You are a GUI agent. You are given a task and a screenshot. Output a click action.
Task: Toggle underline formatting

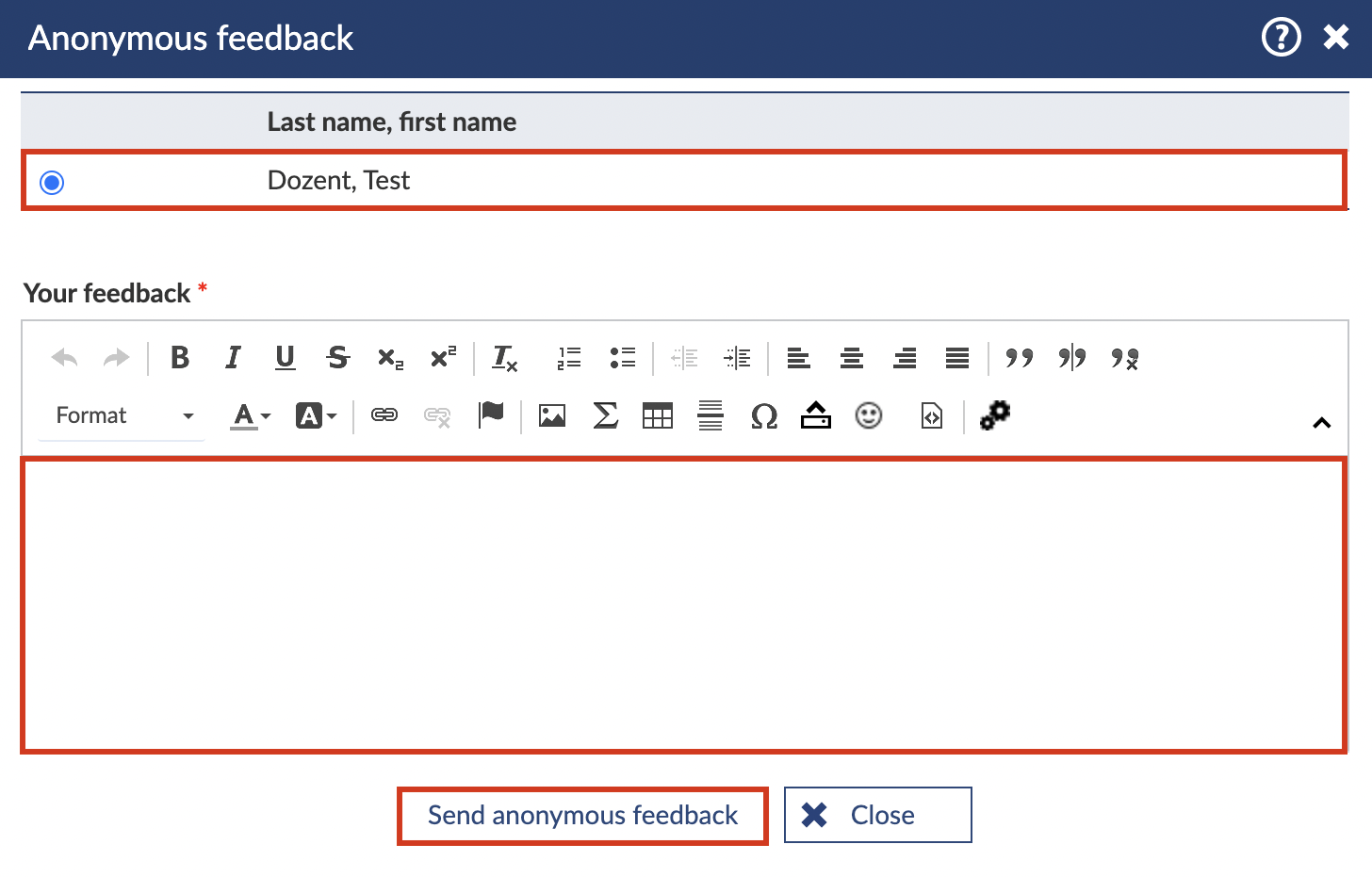(x=286, y=358)
